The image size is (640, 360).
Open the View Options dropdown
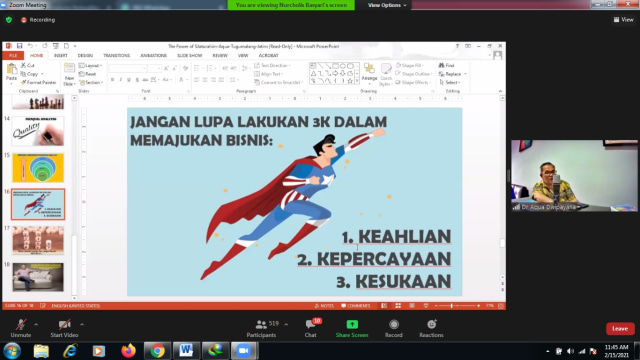[387, 5]
